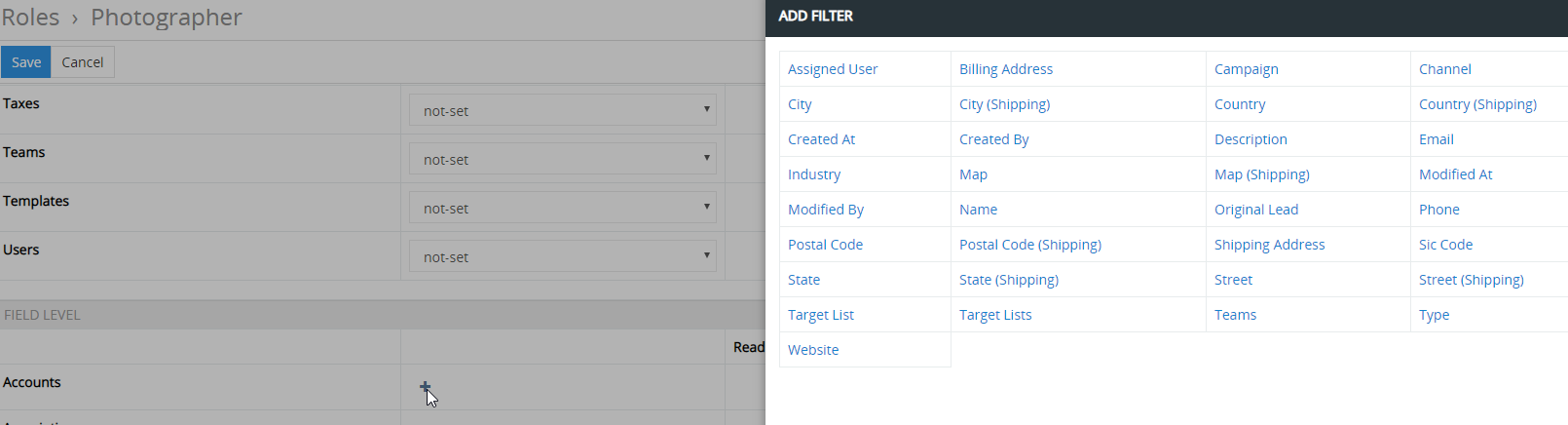Viewport: 1568px width, 425px height.
Task: Cancel editing the role
Action: [83, 62]
